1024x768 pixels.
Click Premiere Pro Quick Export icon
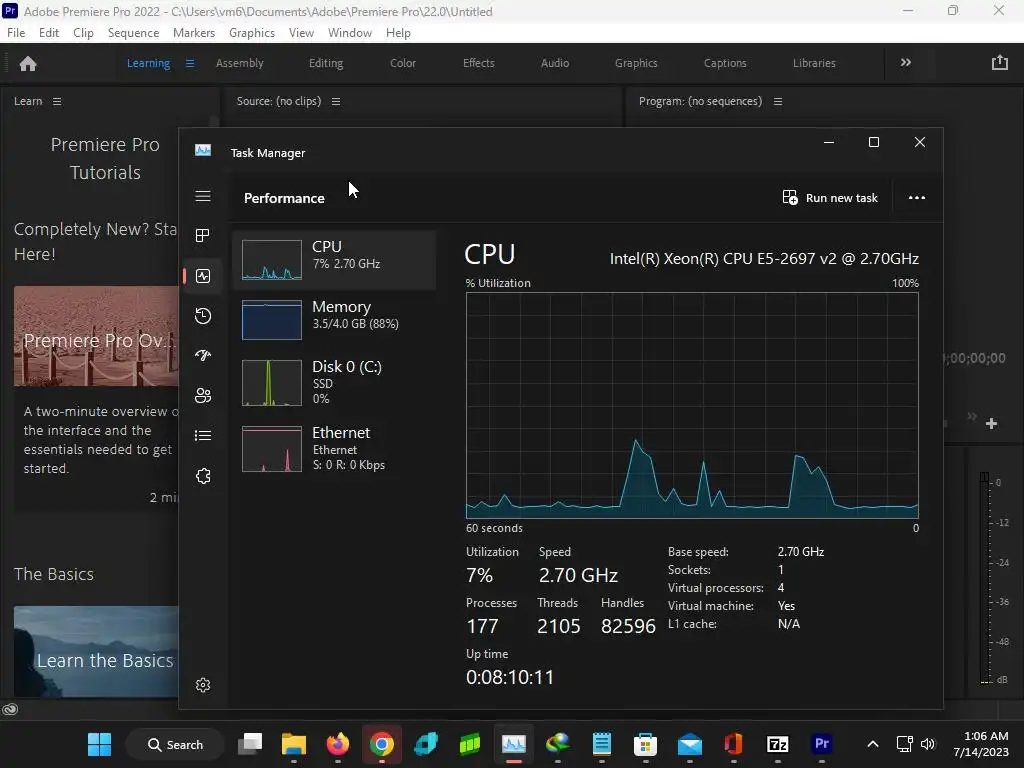1000,63
